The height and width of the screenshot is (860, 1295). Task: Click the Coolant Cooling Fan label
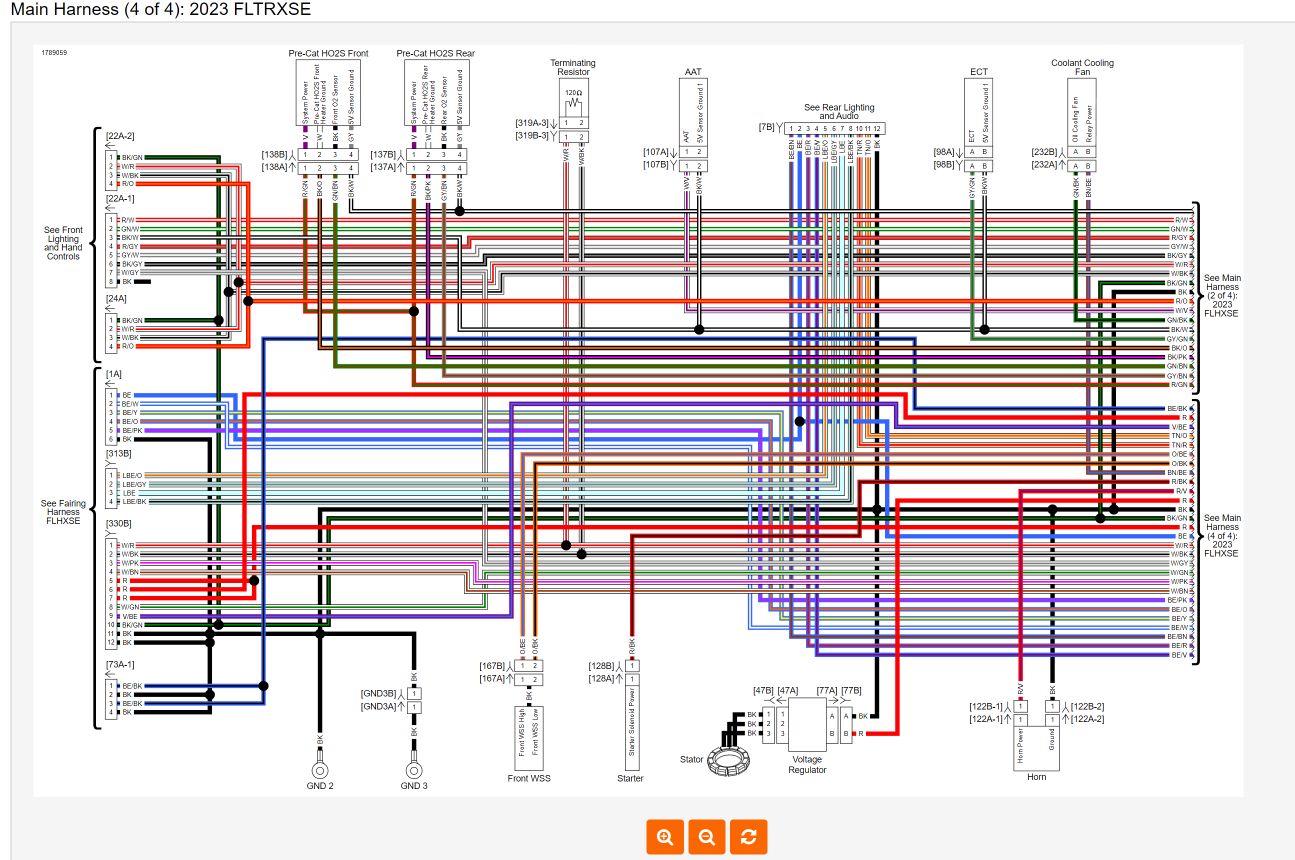(x=1082, y=67)
